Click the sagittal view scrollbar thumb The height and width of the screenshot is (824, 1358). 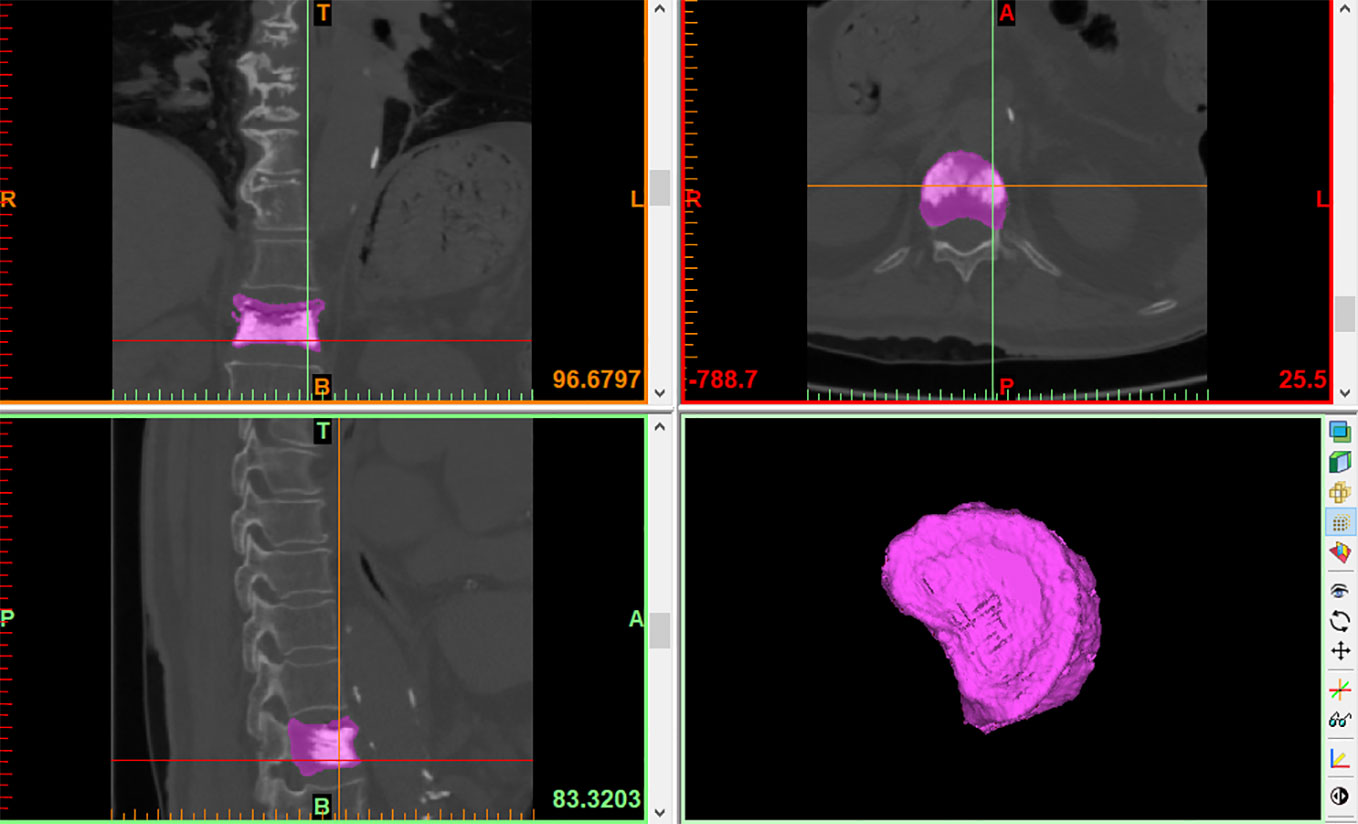(x=659, y=631)
